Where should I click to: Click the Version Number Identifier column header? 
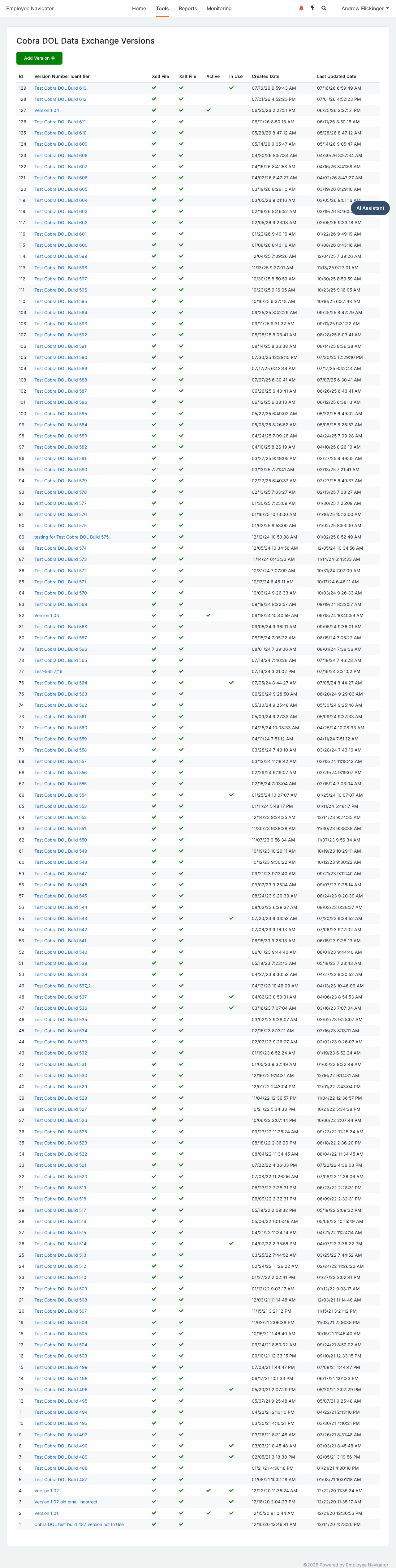tap(62, 77)
